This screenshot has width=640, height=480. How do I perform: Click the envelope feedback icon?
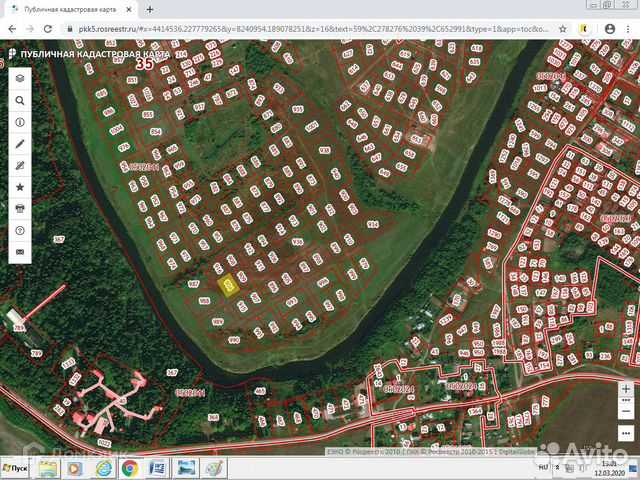(20, 253)
